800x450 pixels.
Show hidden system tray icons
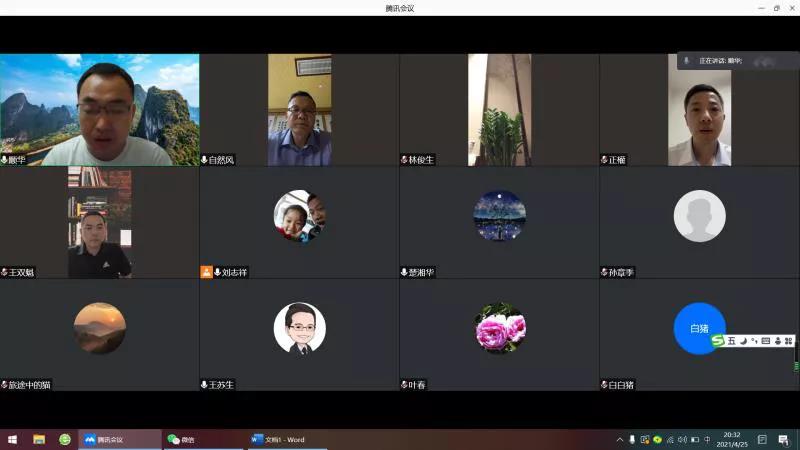[619, 439]
